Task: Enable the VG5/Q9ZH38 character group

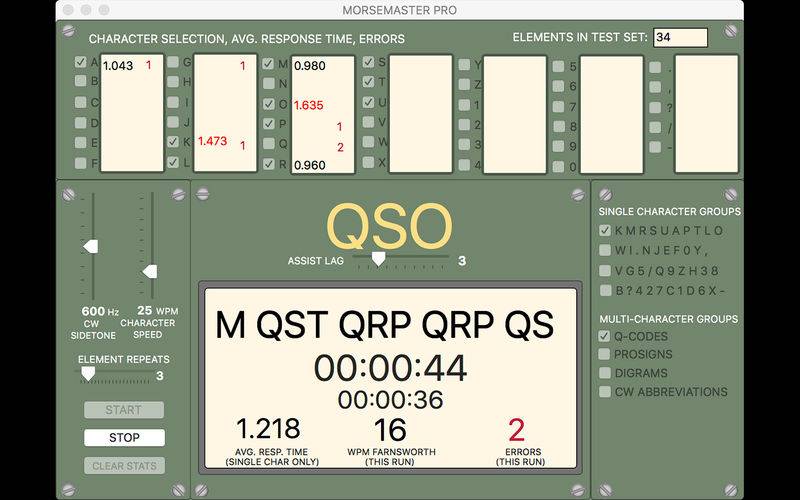Action: pos(605,270)
